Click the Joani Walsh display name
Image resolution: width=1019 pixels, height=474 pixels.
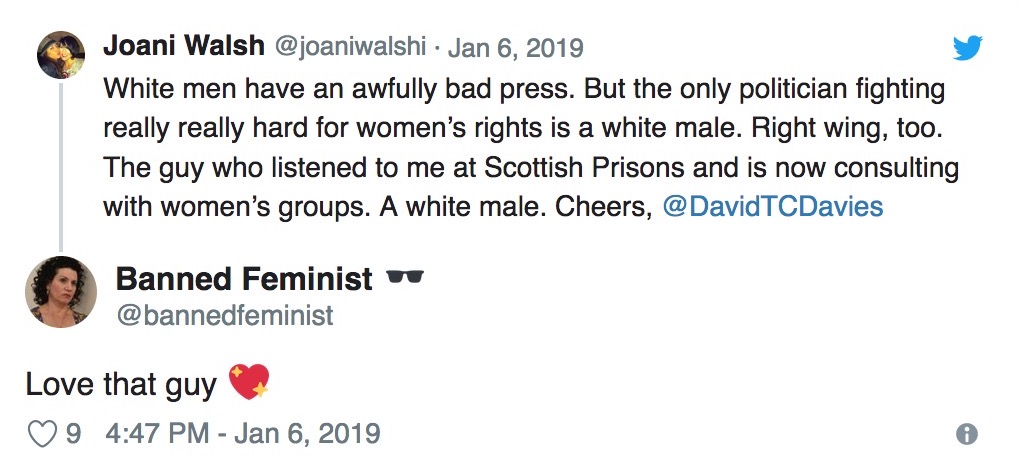tap(184, 47)
